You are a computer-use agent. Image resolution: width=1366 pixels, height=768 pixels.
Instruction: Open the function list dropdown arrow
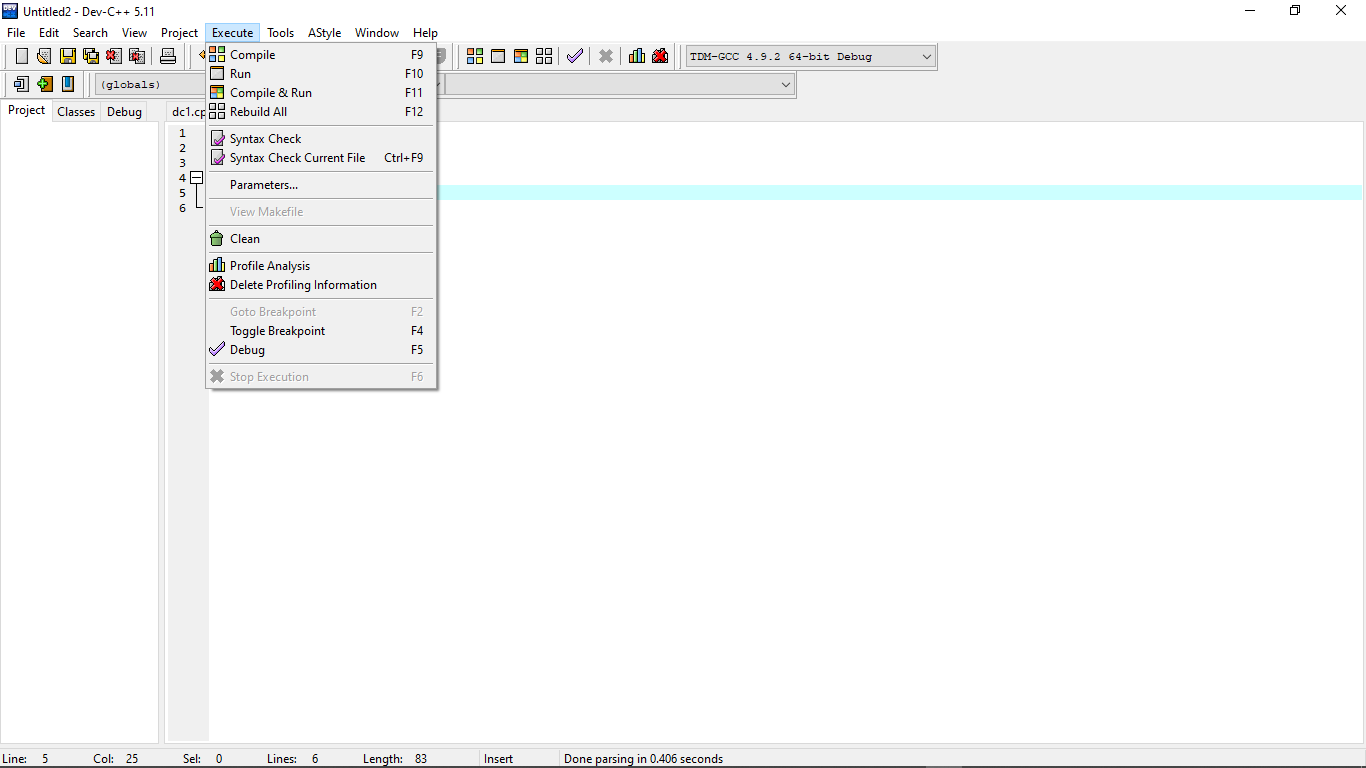pyautogui.click(x=786, y=85)
